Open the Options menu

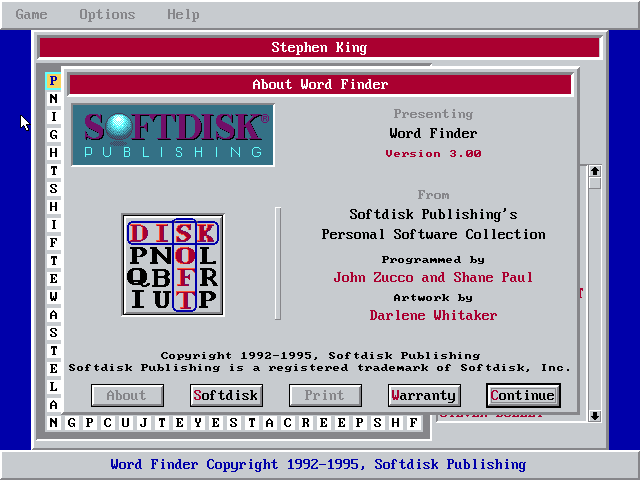point(107,15)
